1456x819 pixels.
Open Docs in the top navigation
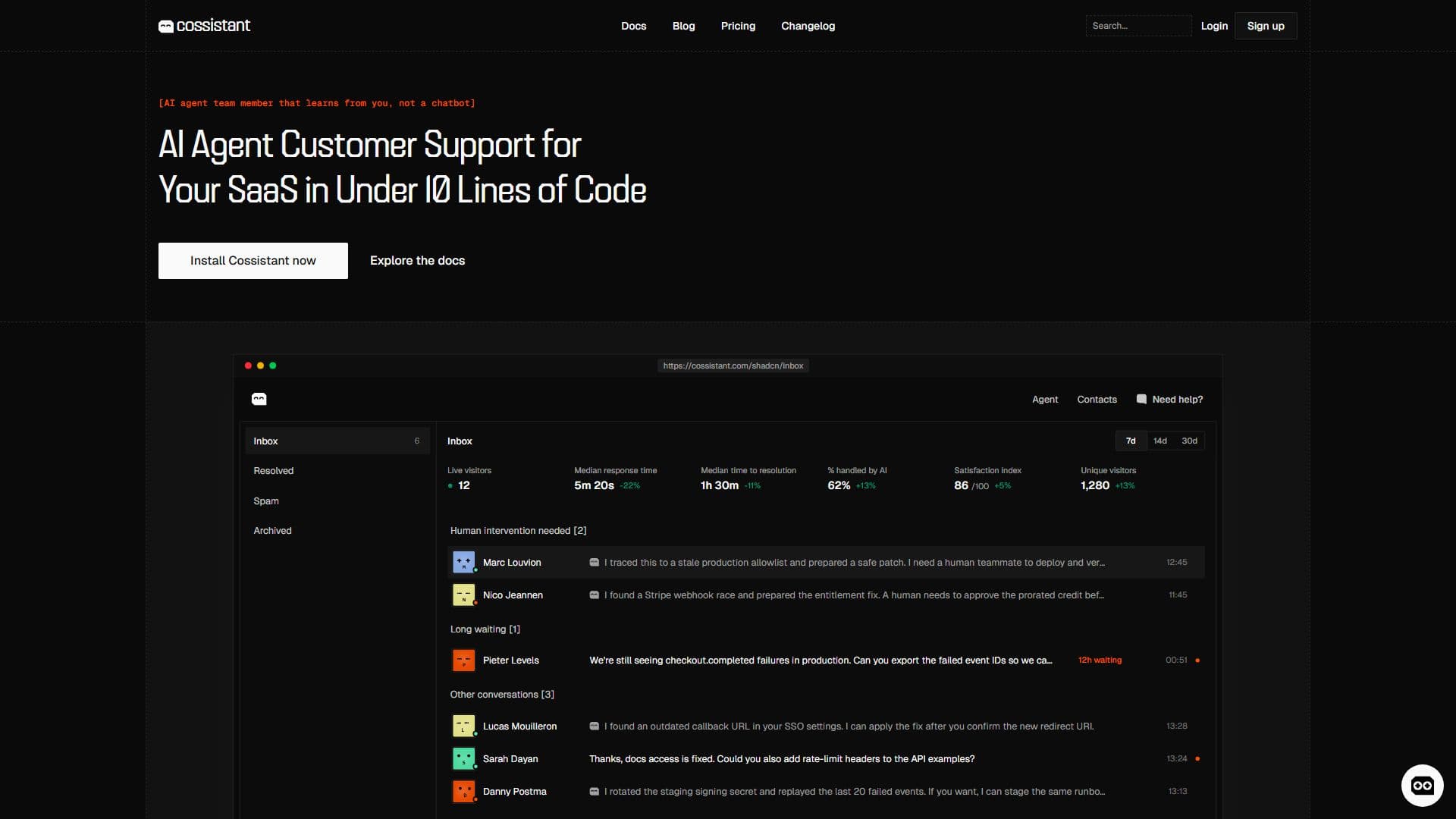[633, 26]
